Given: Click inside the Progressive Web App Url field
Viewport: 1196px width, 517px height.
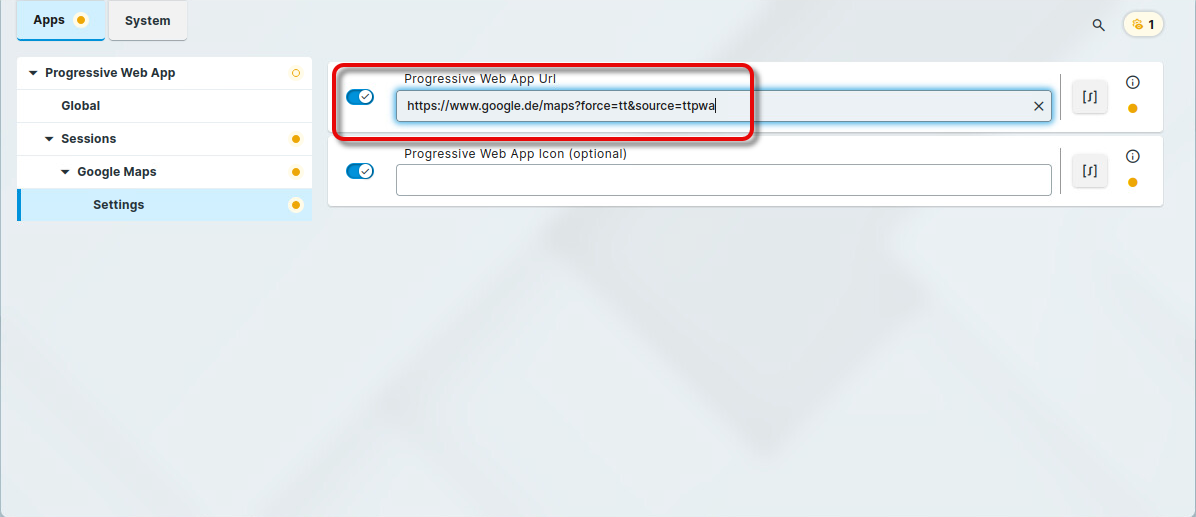Looking at the screenshot, I should pyautogui.click(x=700, y=106).
